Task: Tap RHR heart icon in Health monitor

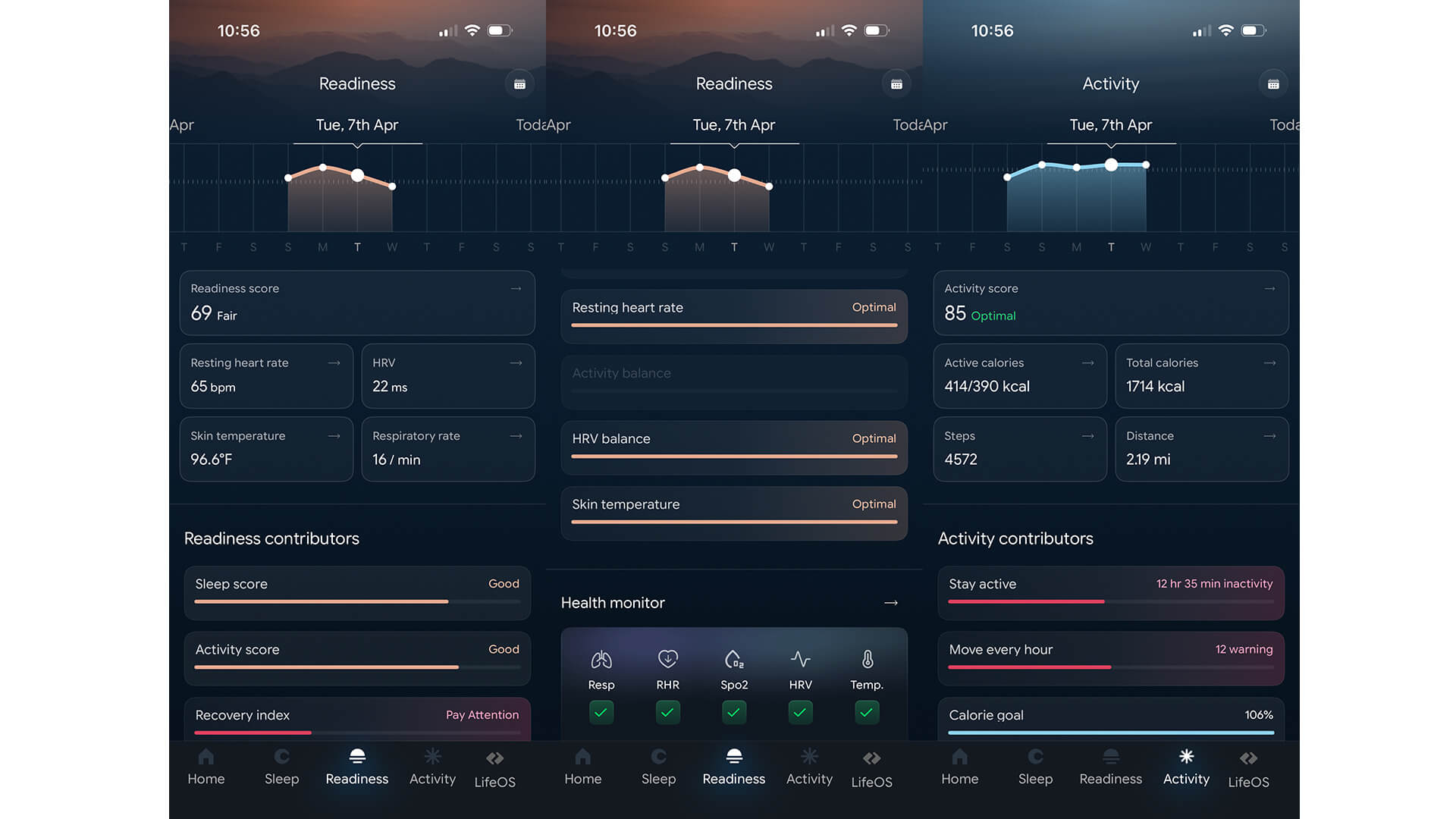Action: pos(667,659)
